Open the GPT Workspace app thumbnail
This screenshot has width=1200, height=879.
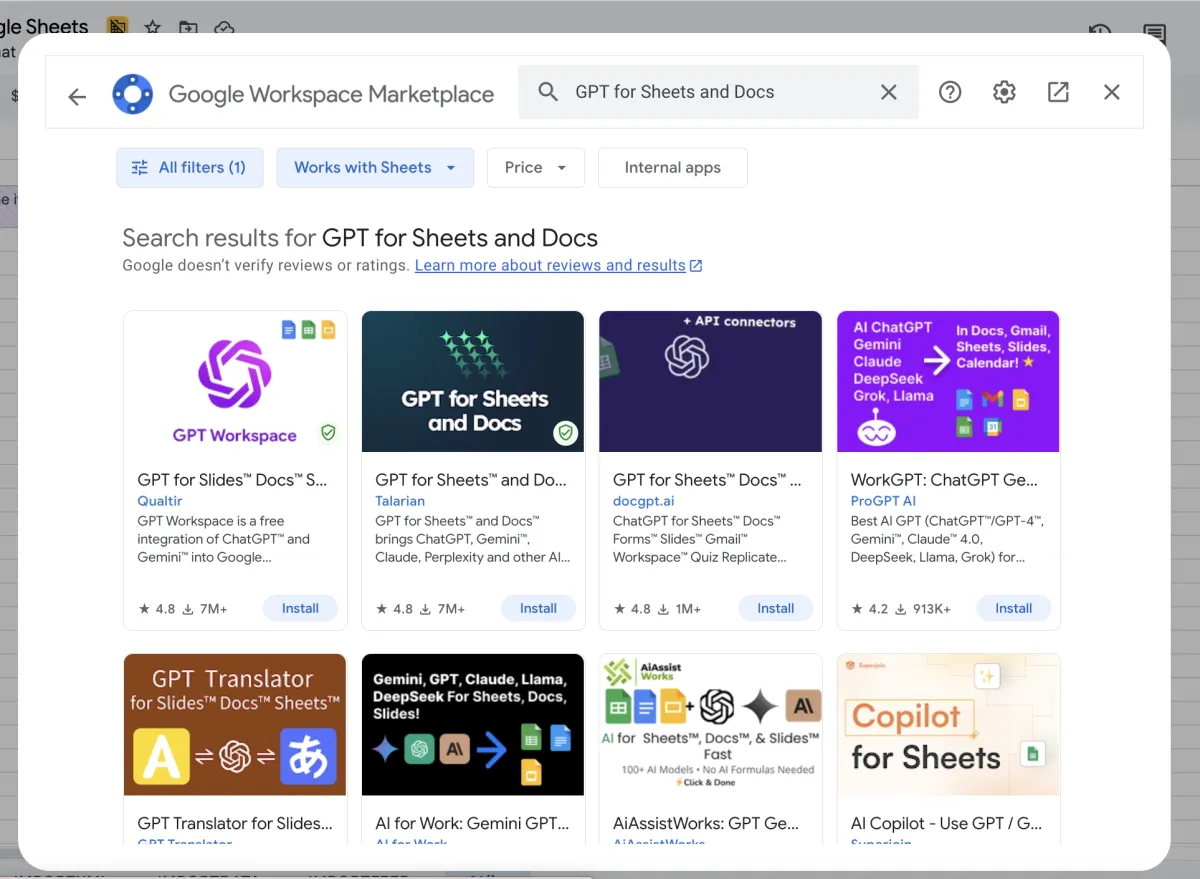[235, 382]
